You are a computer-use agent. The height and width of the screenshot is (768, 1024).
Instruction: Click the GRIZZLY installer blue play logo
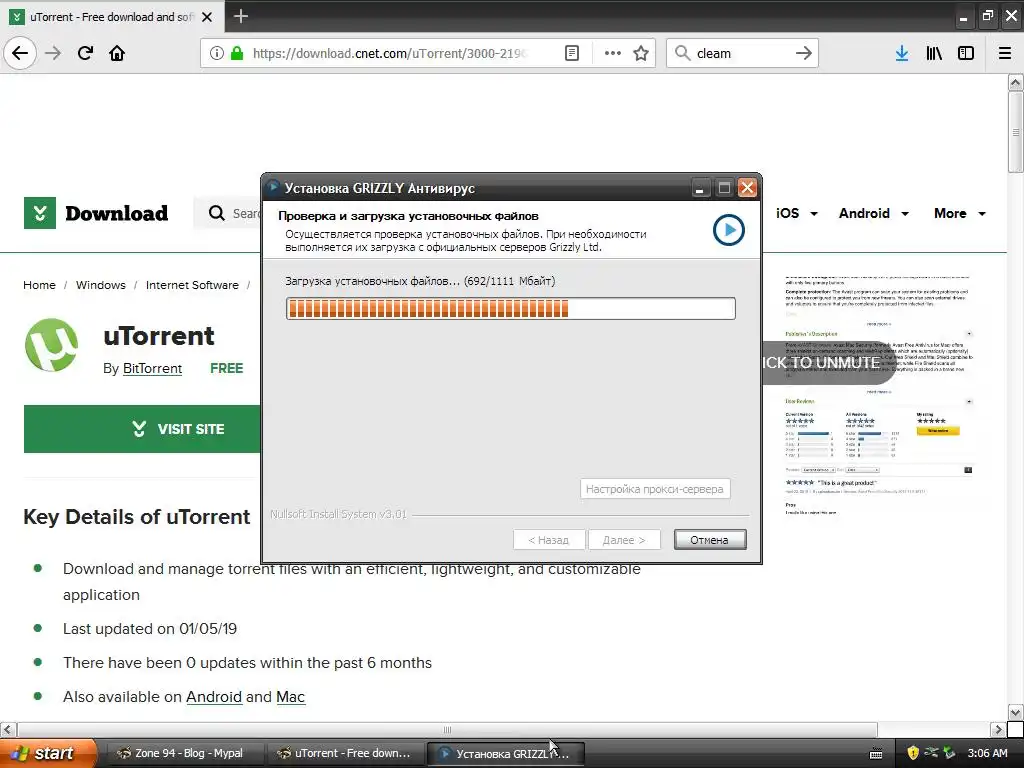tap(728, 230)
